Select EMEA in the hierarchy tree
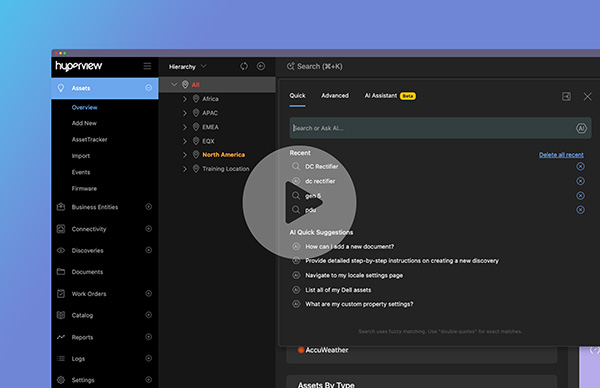This screenshot has height=388, width=600. tap(210, 127)
